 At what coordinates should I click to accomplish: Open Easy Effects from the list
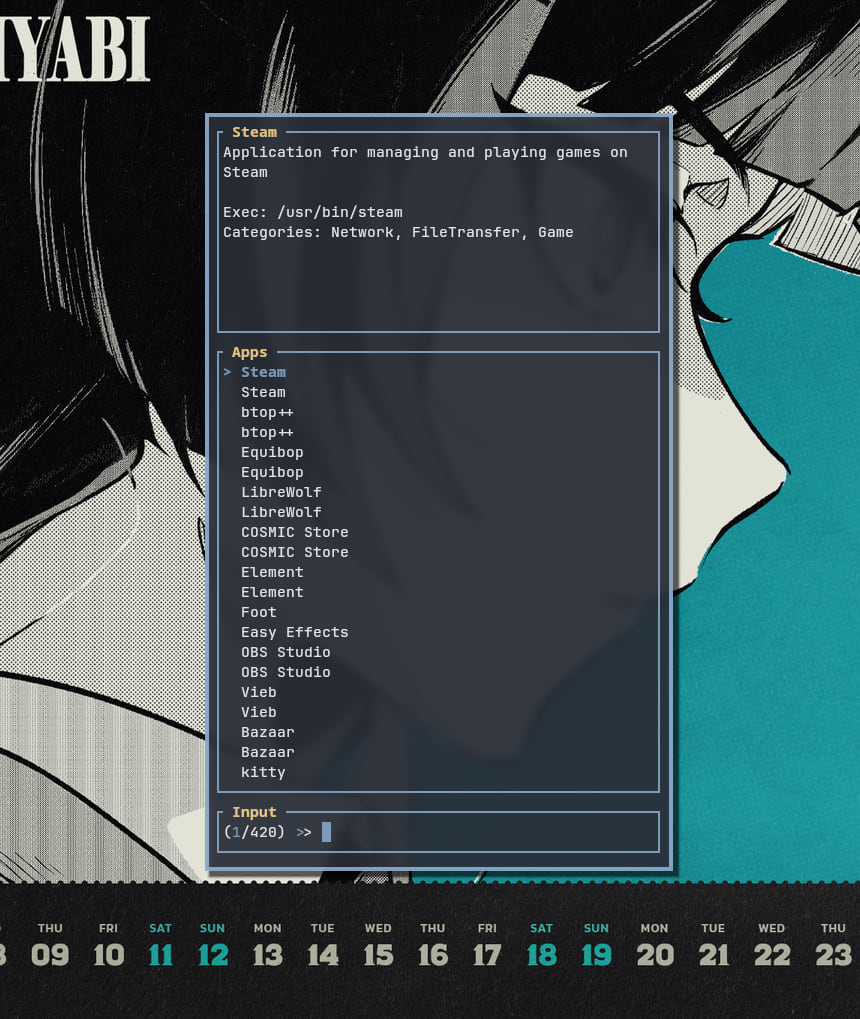(x=294, y=631)
